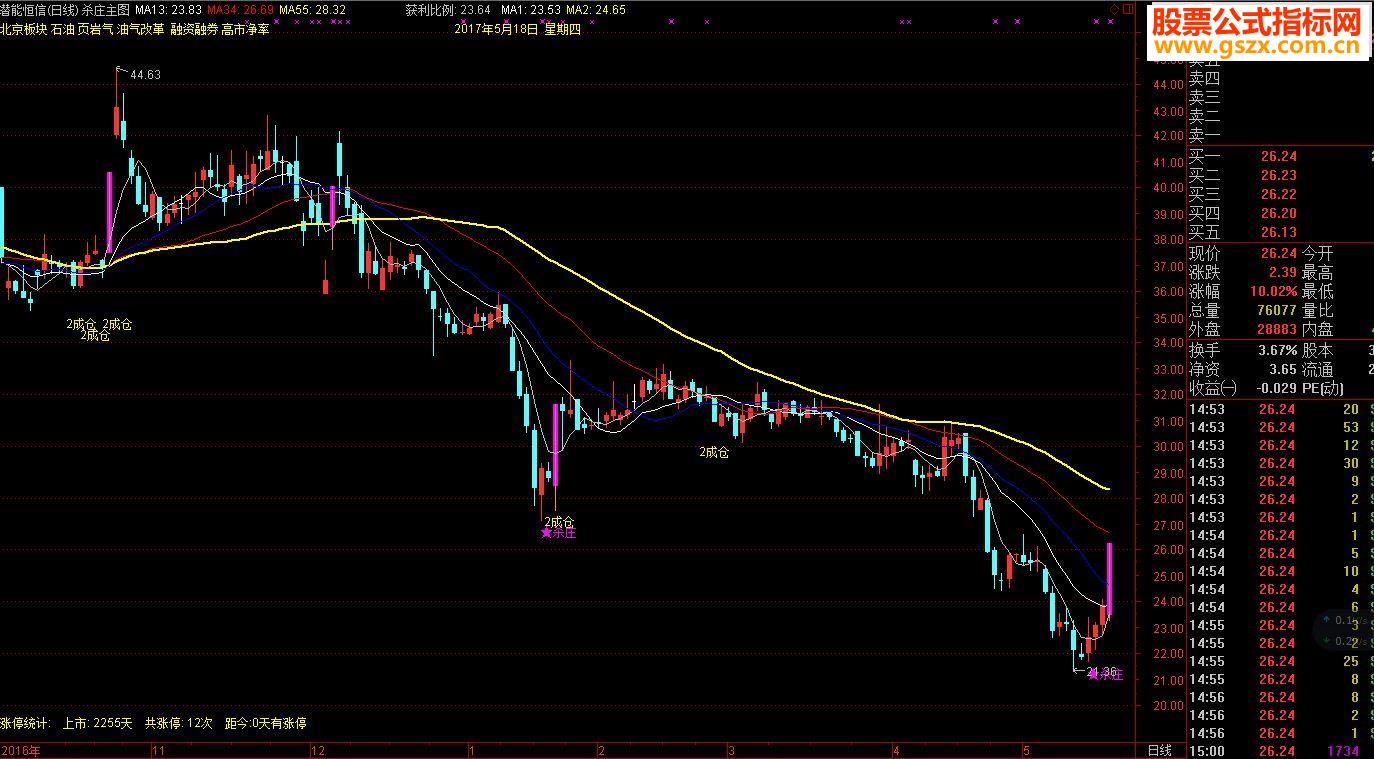Viewport: 1374px width, 759px height.
Task: Click the last magenta limit-up candlestick
Action: (1108, 579)
